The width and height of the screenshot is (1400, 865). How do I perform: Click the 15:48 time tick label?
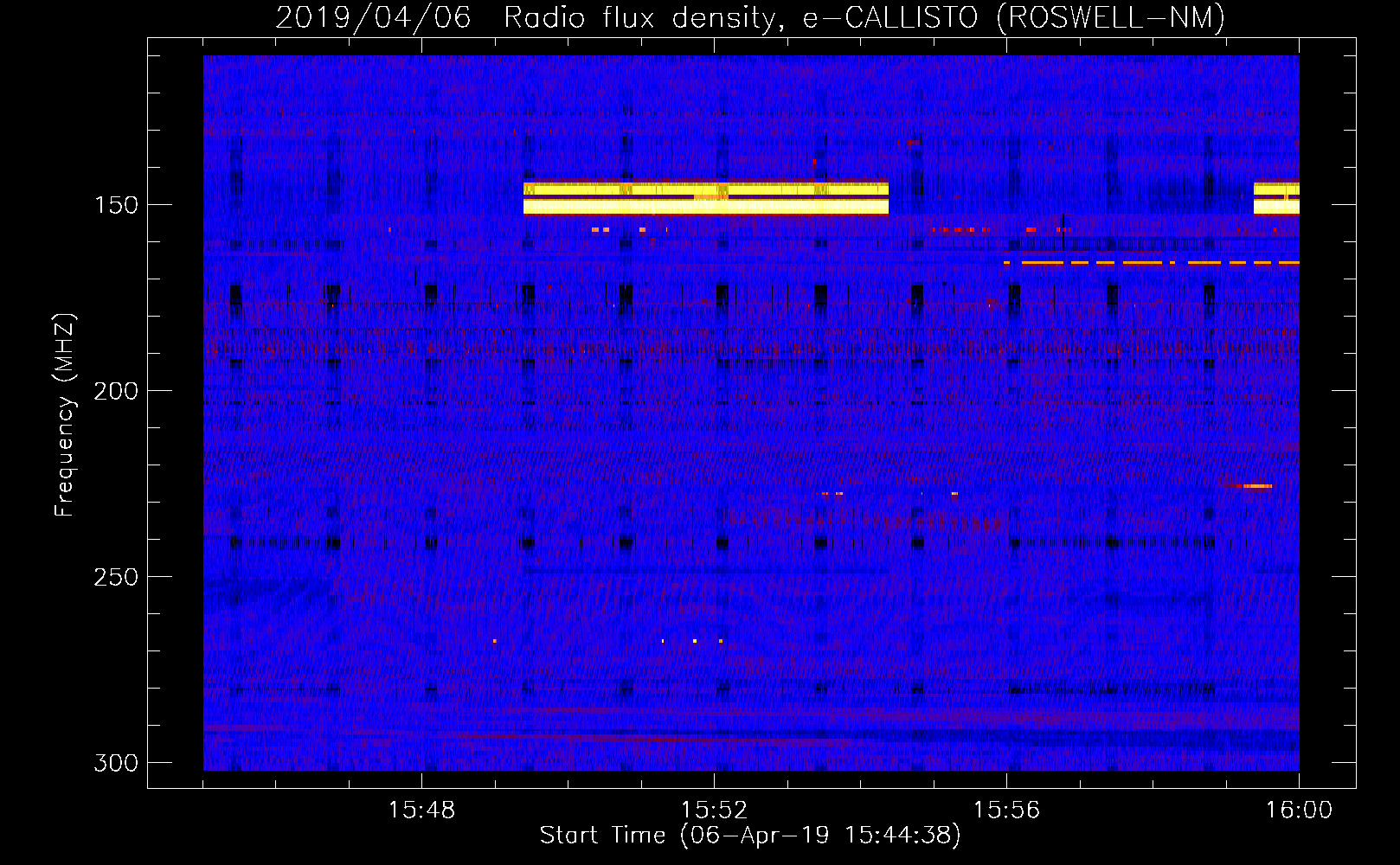click(421, 811)
